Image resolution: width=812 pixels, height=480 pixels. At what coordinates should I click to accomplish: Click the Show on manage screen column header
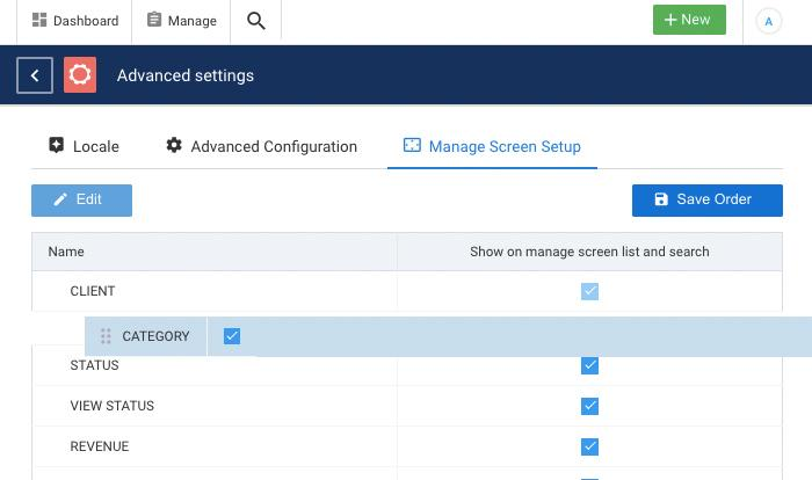(589, 252)
